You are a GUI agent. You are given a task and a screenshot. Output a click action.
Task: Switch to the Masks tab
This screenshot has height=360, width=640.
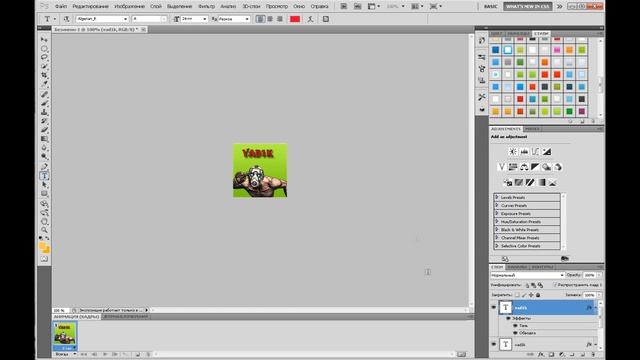[x=532, y=129]
